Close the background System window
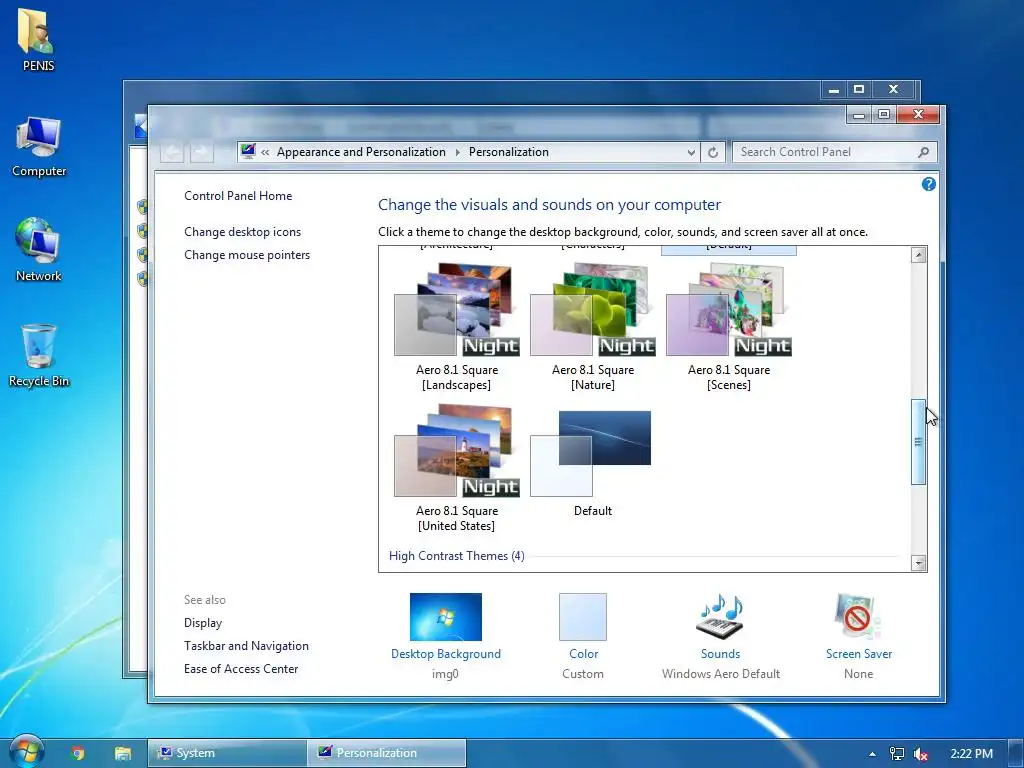 click(894, 89)
